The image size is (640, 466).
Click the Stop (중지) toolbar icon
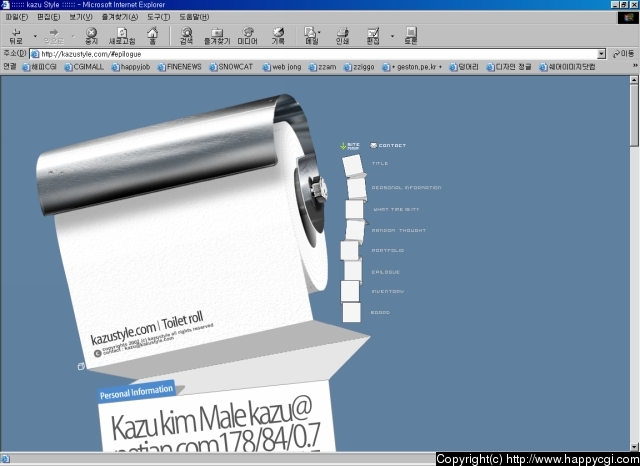[91, 36]
